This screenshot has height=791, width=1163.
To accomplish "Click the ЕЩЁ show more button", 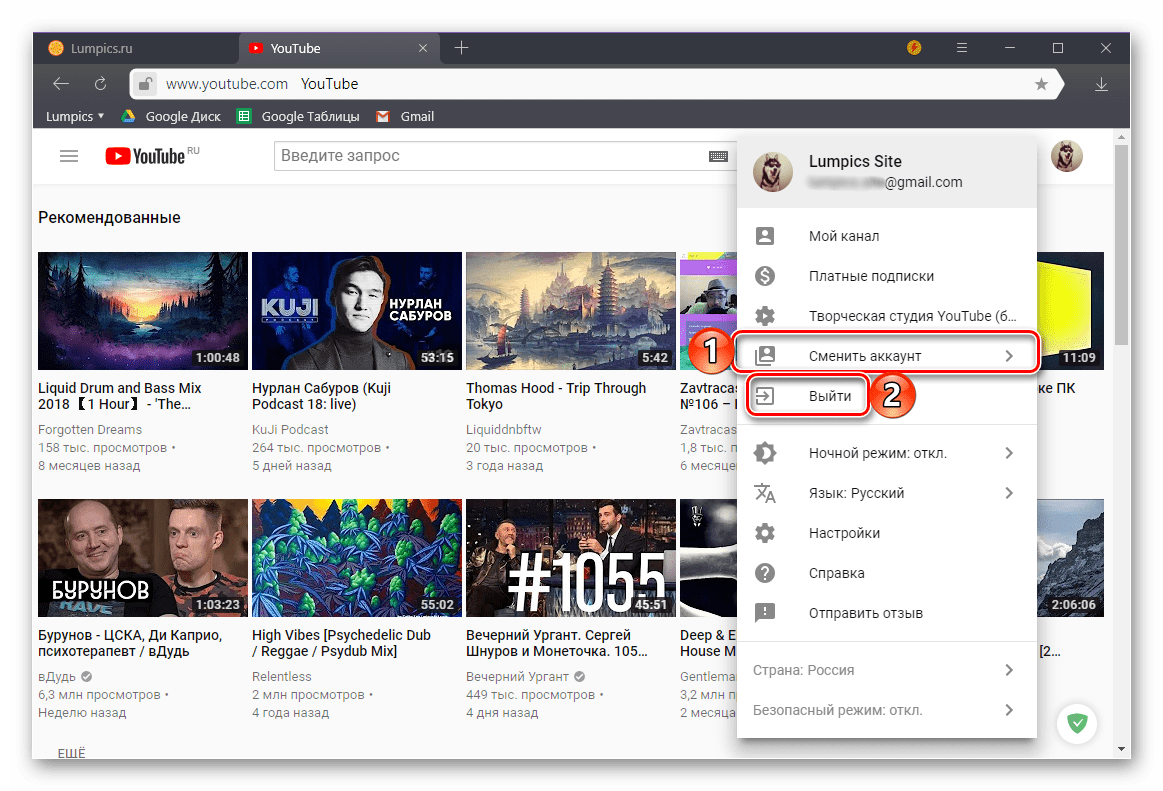I will pyautogui.click(x=71, y=752).
